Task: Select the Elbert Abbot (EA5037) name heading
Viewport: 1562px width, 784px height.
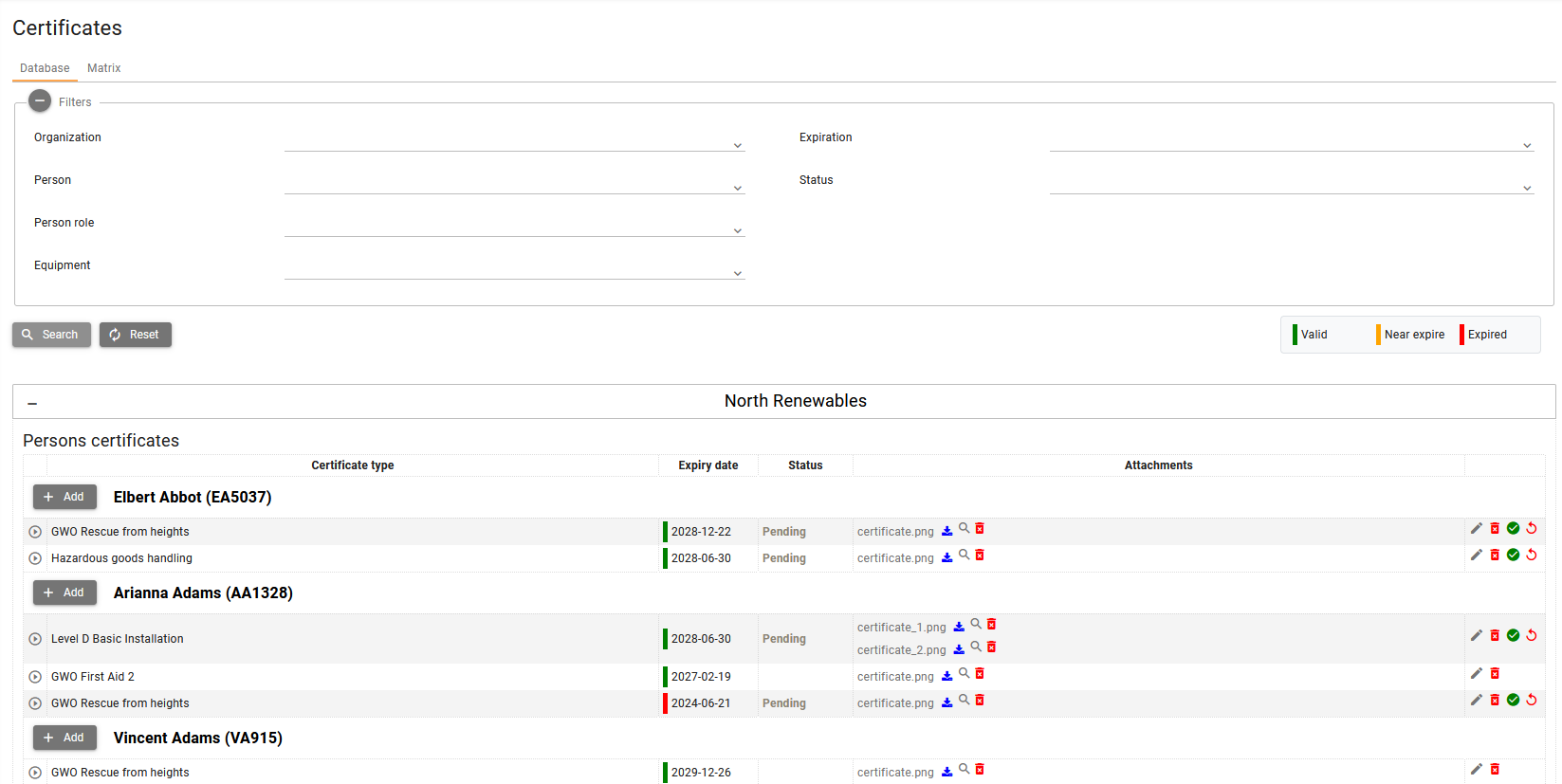Action: click(x=193, y=497)
